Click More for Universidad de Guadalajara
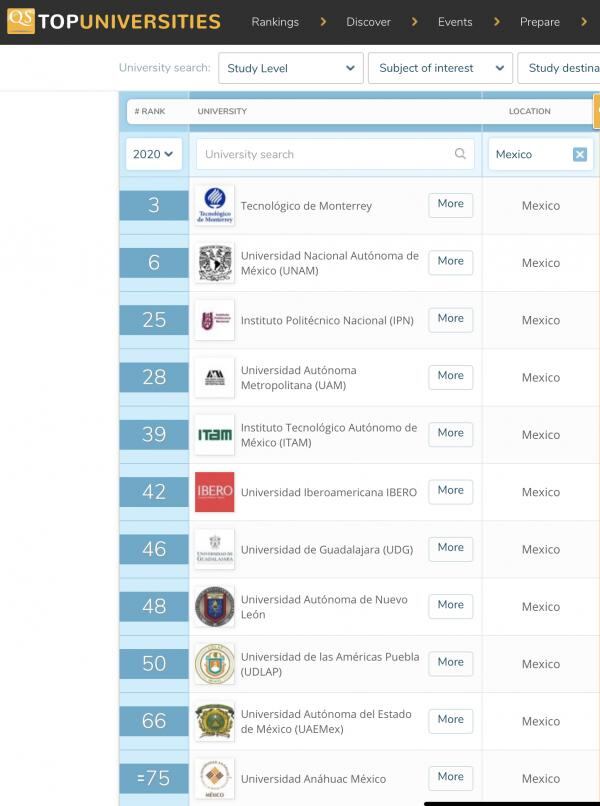Screen dimensions: 600x806 [450, 548]
